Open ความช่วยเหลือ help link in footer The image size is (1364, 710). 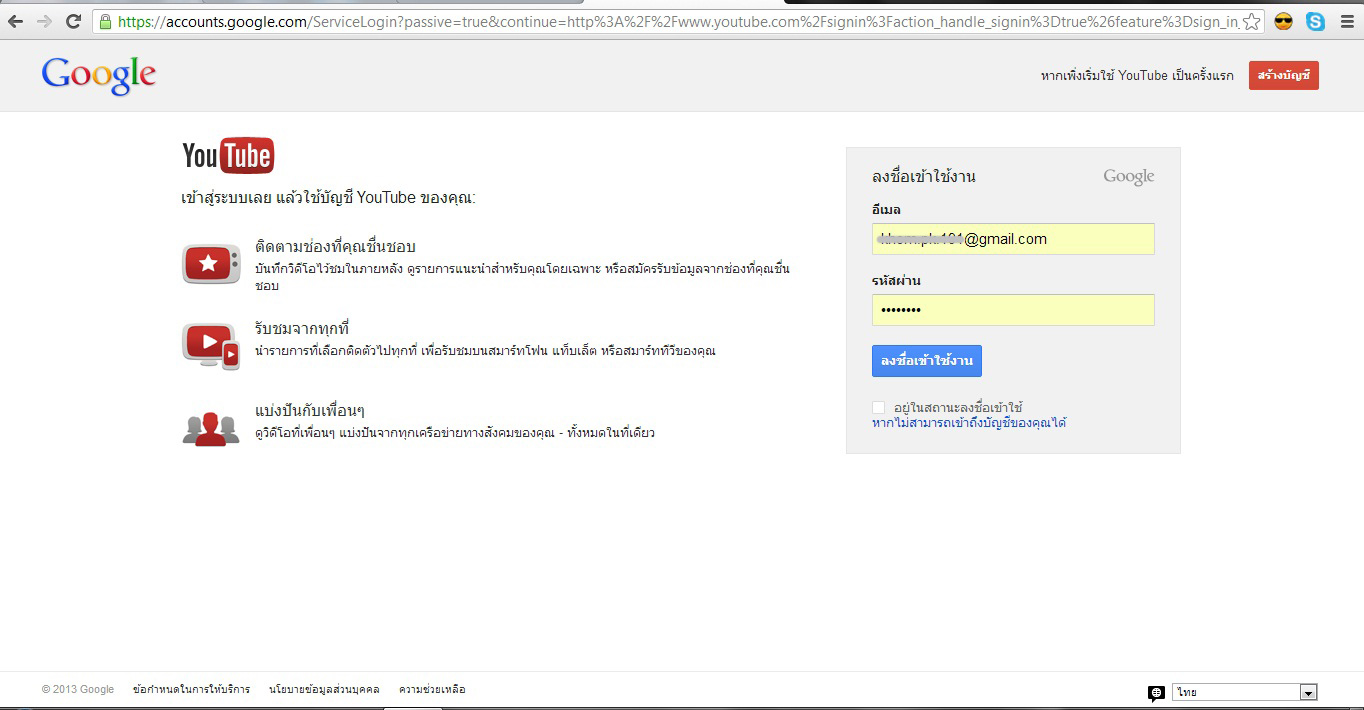click(432, 689)
